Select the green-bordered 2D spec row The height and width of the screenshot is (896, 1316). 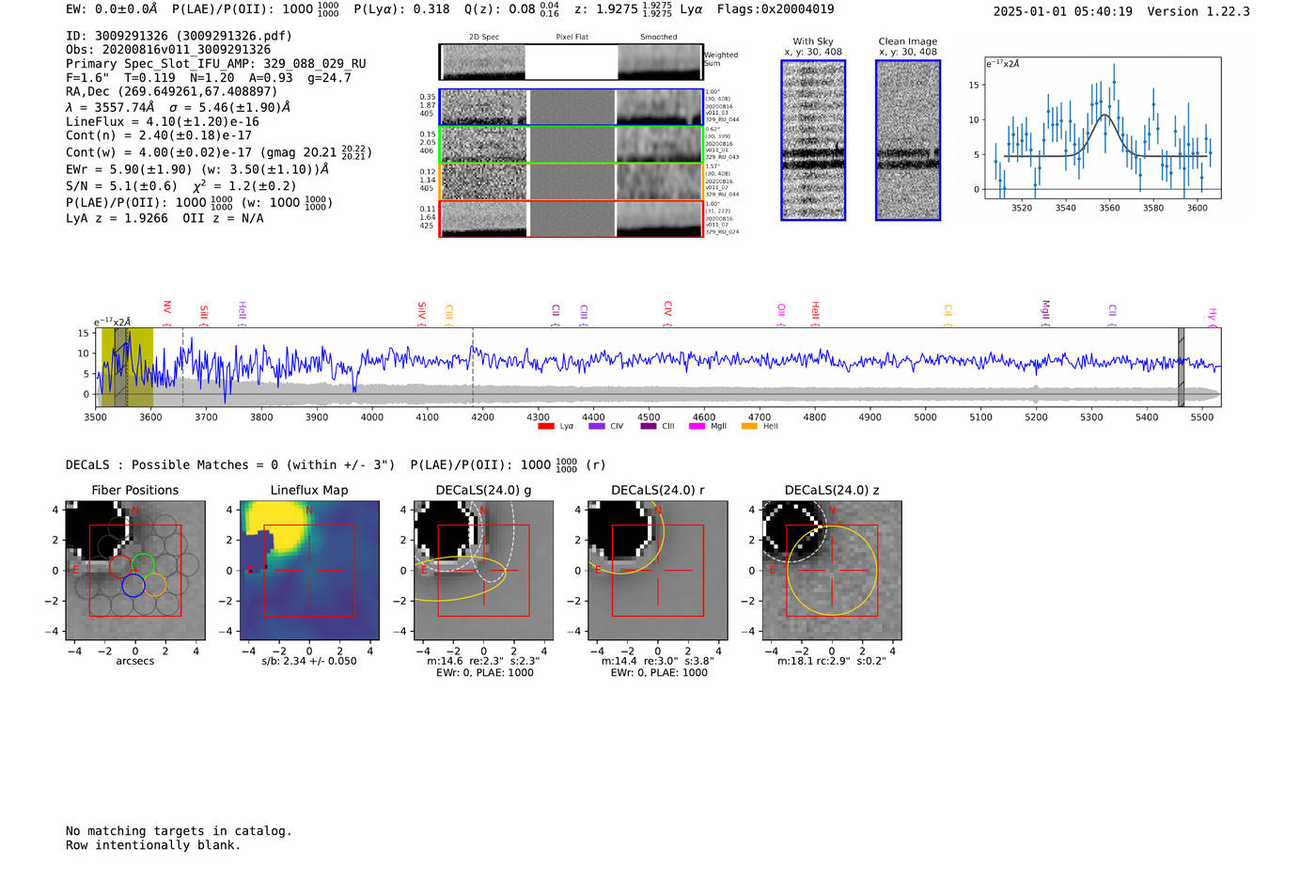[572, 145]
